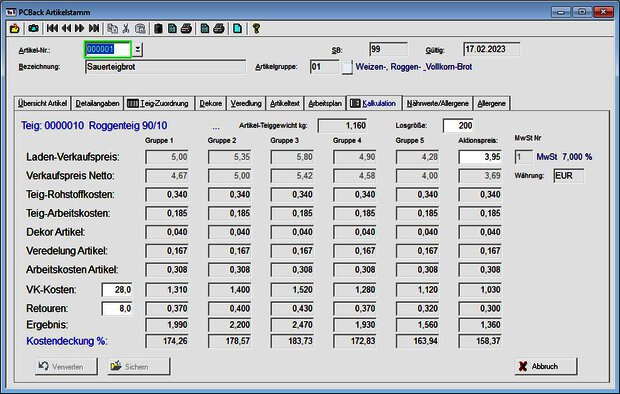
Task: Click the camera snapshot toolbar icon
Action: (33, 28)
